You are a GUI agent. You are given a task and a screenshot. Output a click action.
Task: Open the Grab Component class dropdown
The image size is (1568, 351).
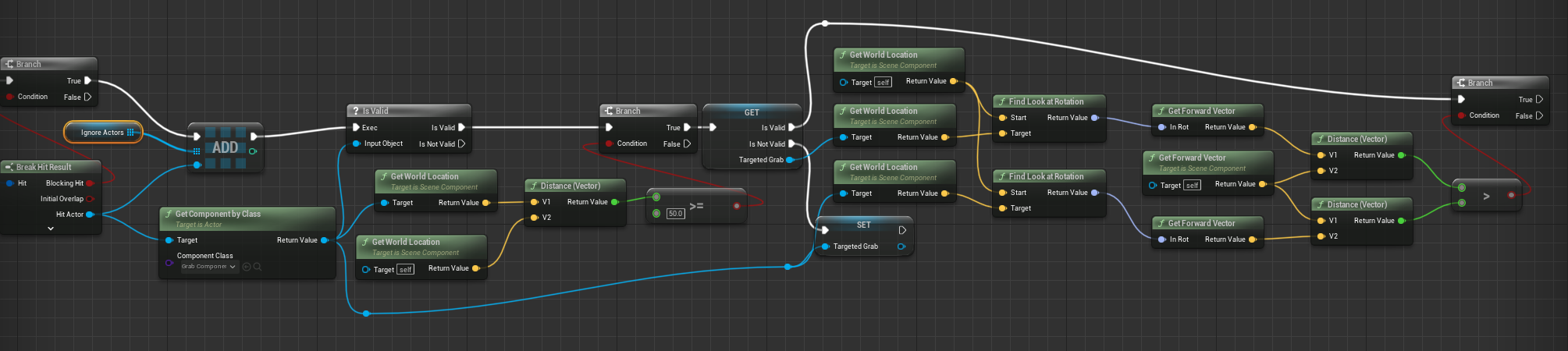pos(208,267)
